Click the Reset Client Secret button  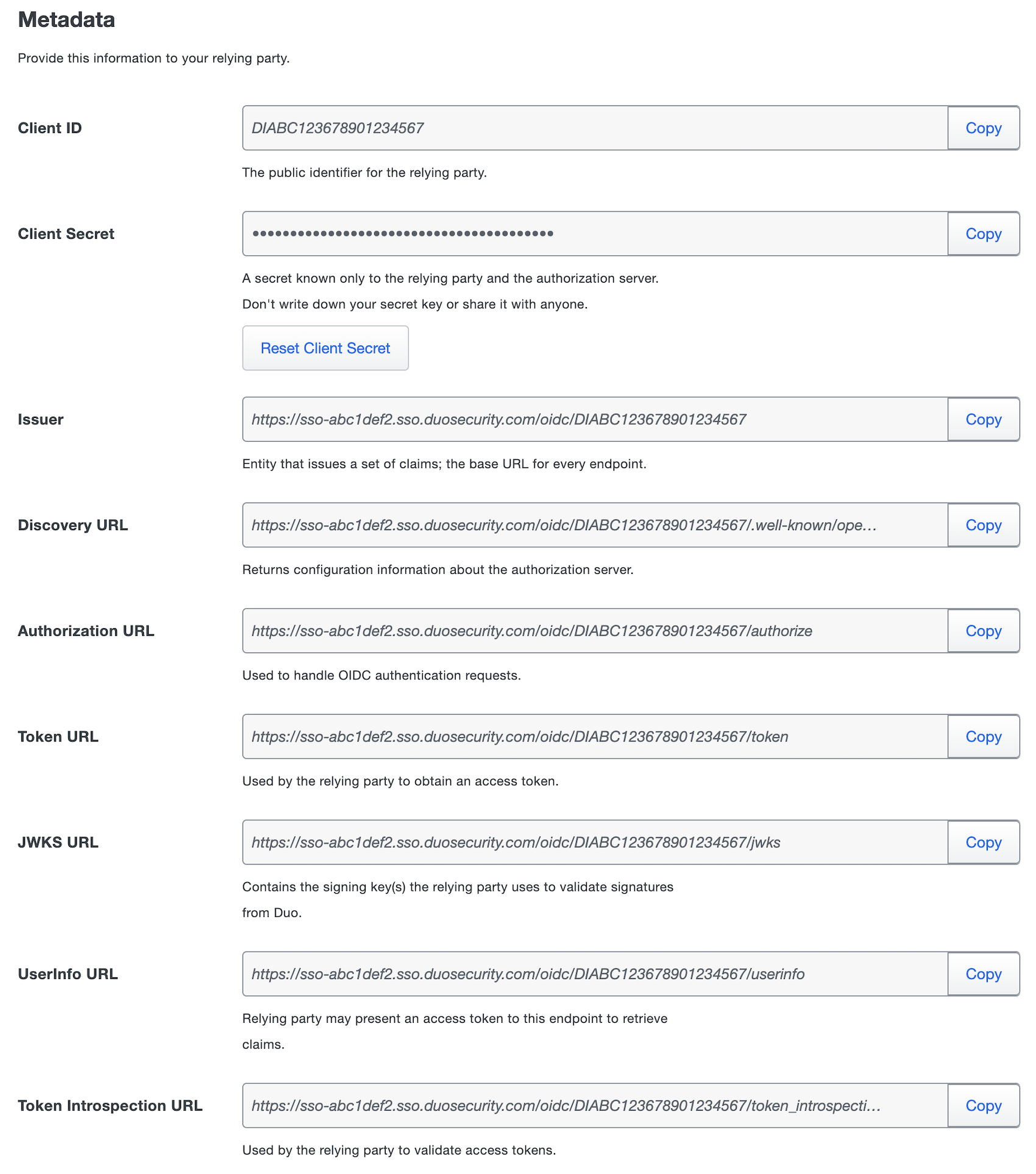(325, 348)
